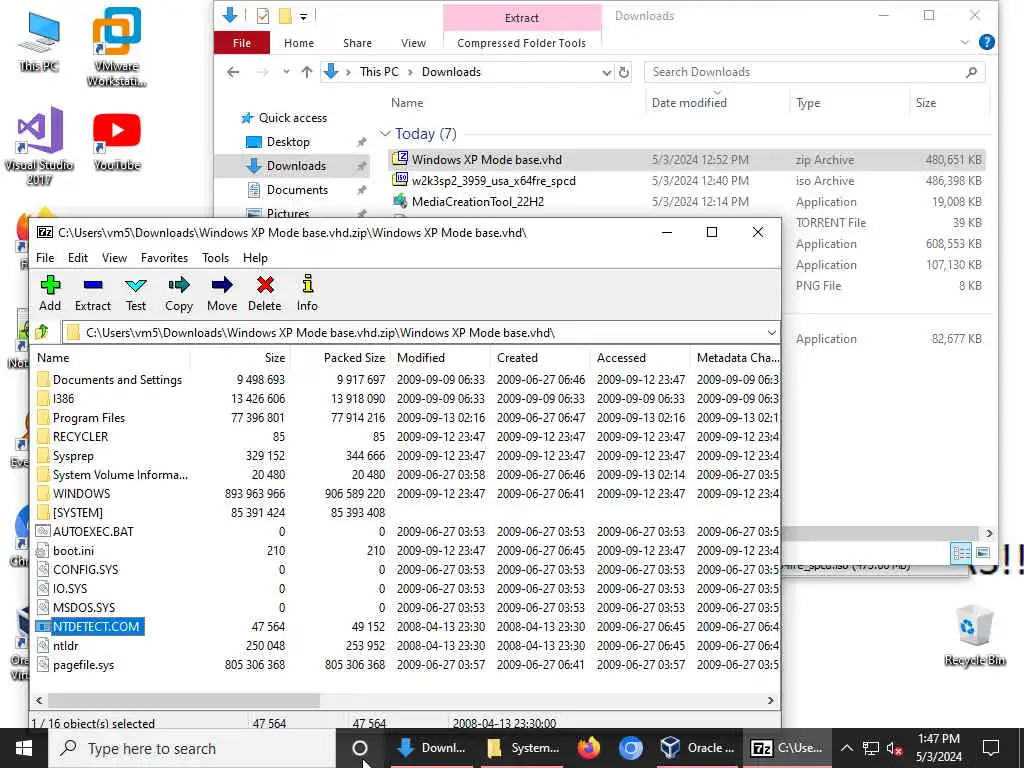Go up one level in File Explorer
Image resolution: width=1024 pixels, height=768 pixels.
[x=307, y=72]
